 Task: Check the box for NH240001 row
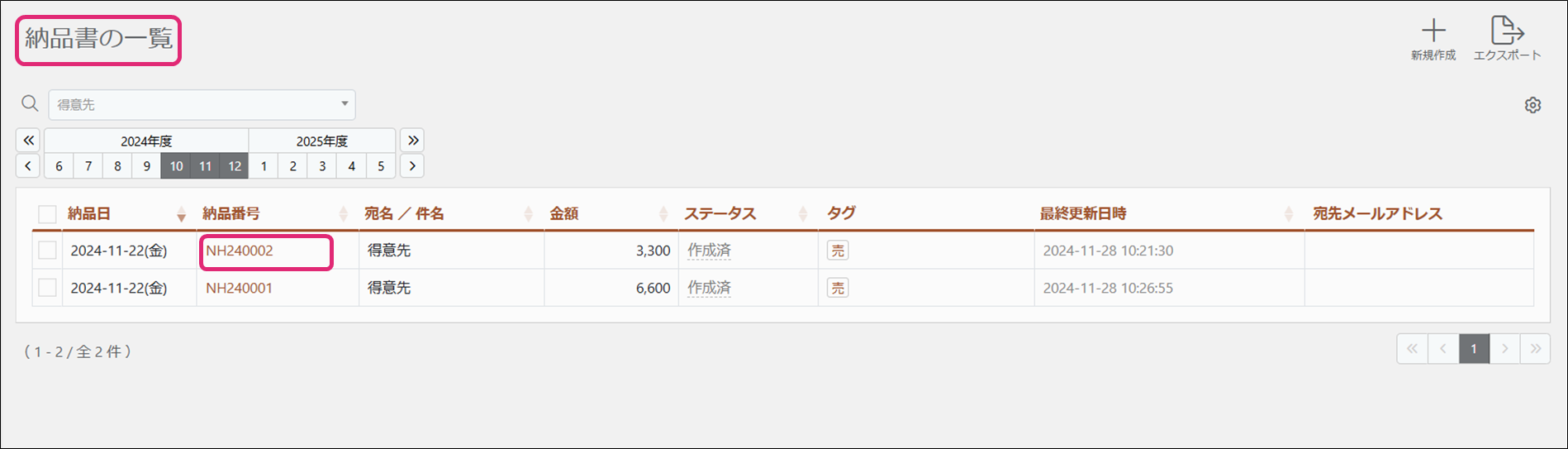(x=47, y=288)
